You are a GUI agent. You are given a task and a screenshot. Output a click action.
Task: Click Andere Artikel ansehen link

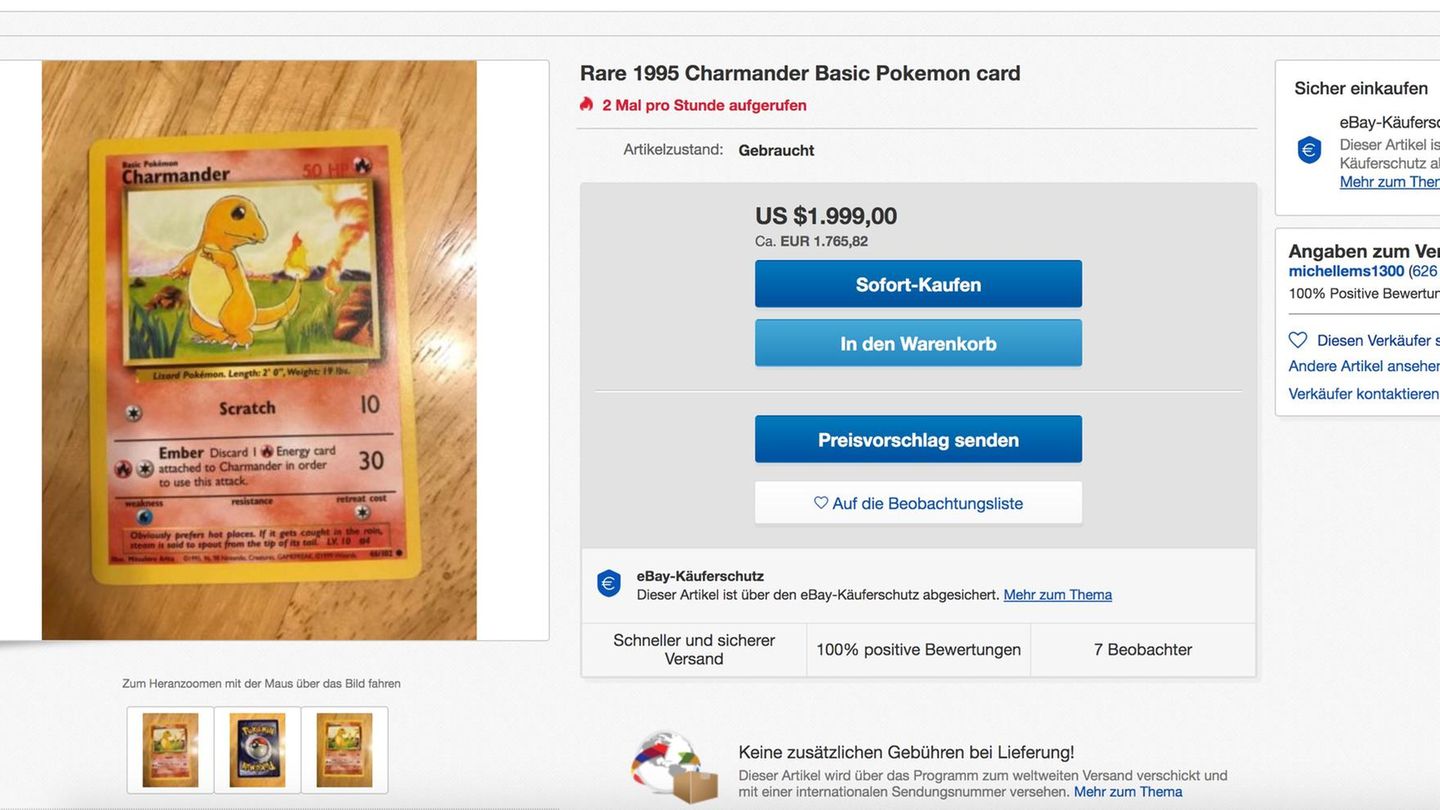1364,366
